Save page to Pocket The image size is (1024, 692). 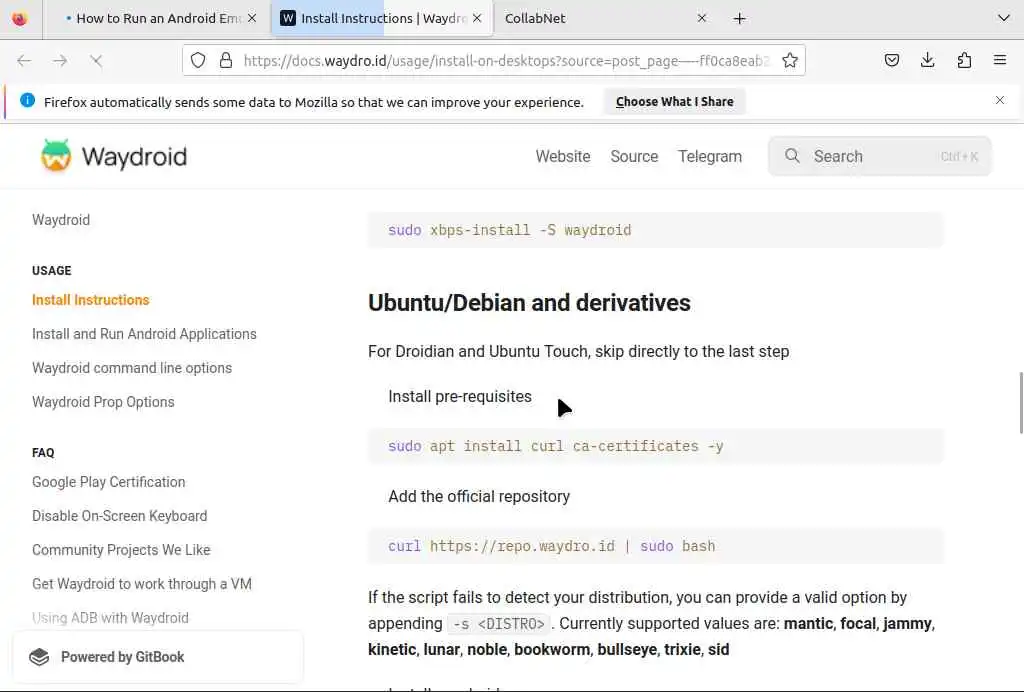coord(891,61)
